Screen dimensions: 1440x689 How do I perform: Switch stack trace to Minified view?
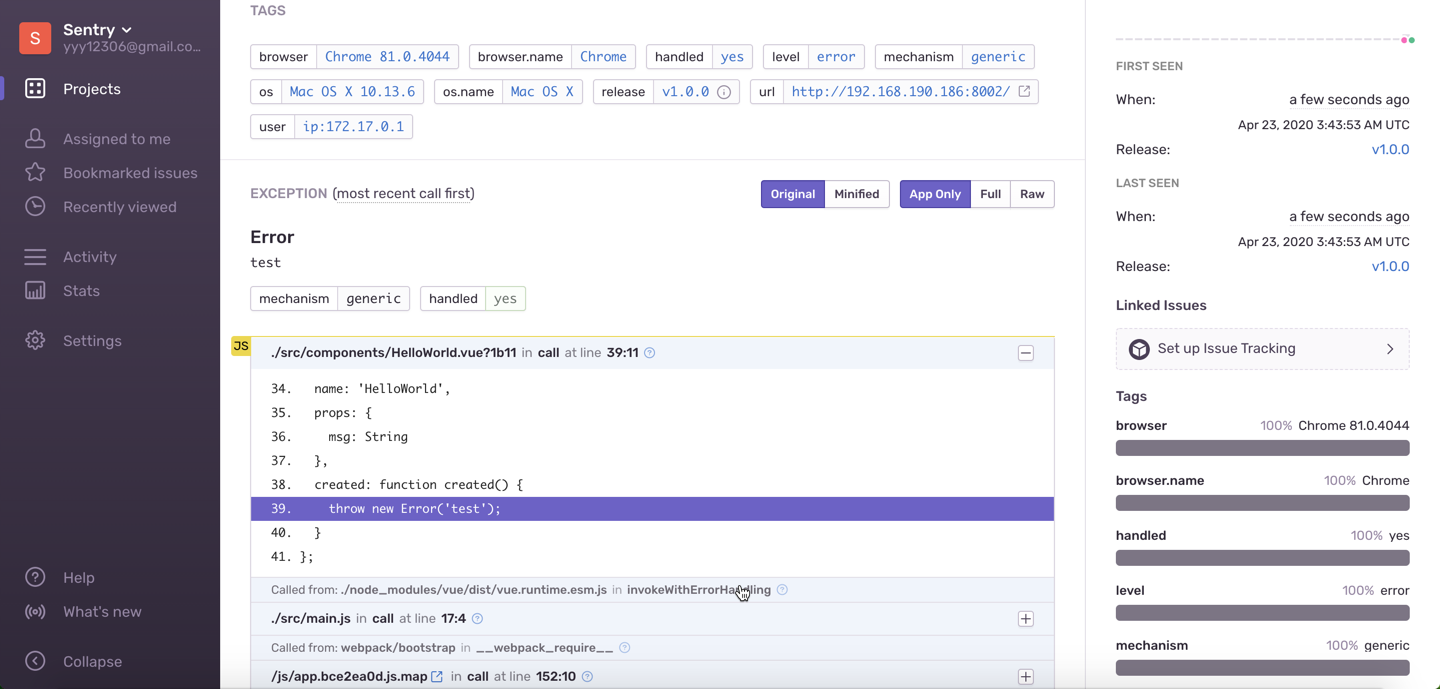point(857,194)
